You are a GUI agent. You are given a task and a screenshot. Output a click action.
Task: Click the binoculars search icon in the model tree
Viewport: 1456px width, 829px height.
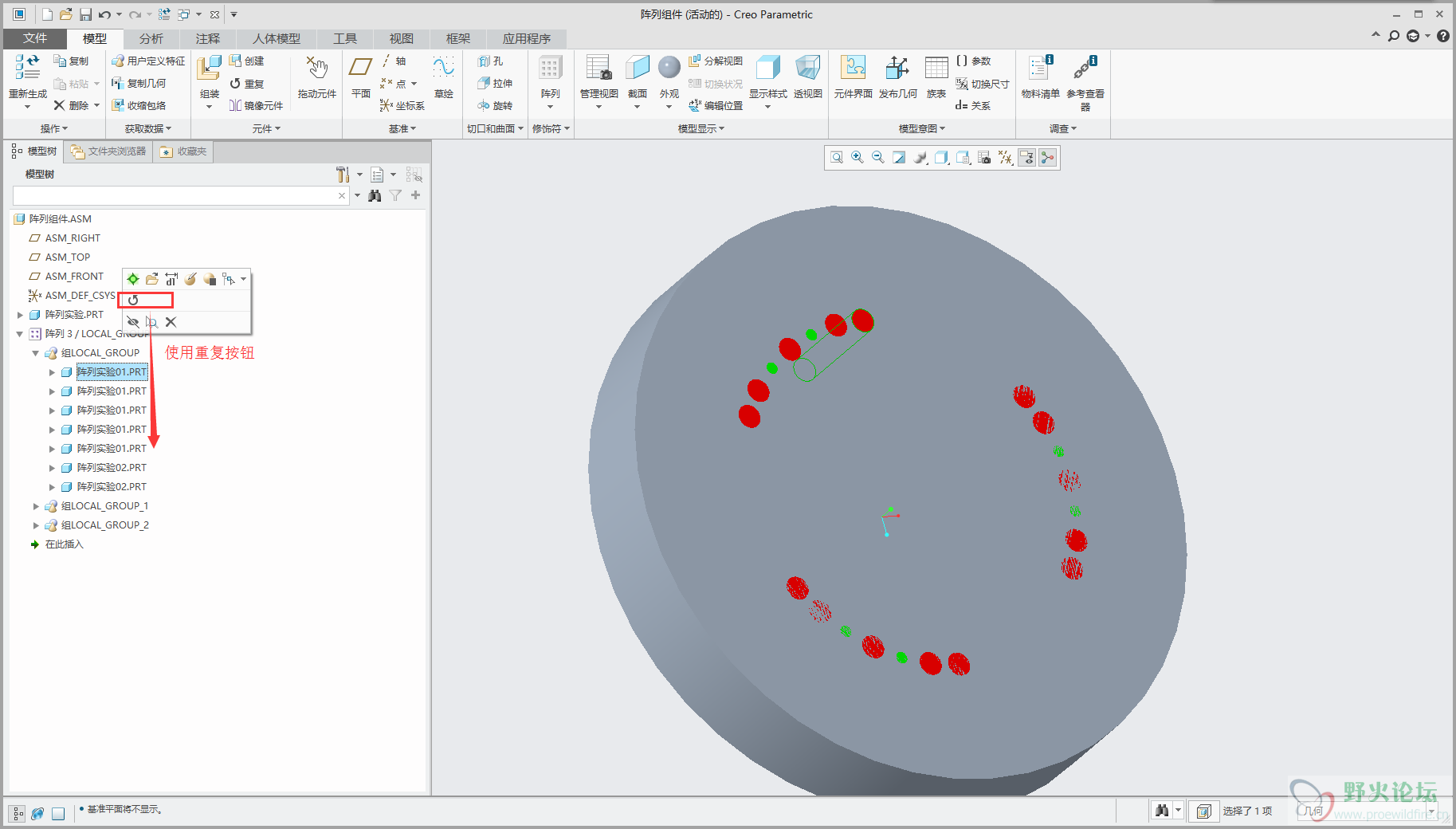[375, 195]
